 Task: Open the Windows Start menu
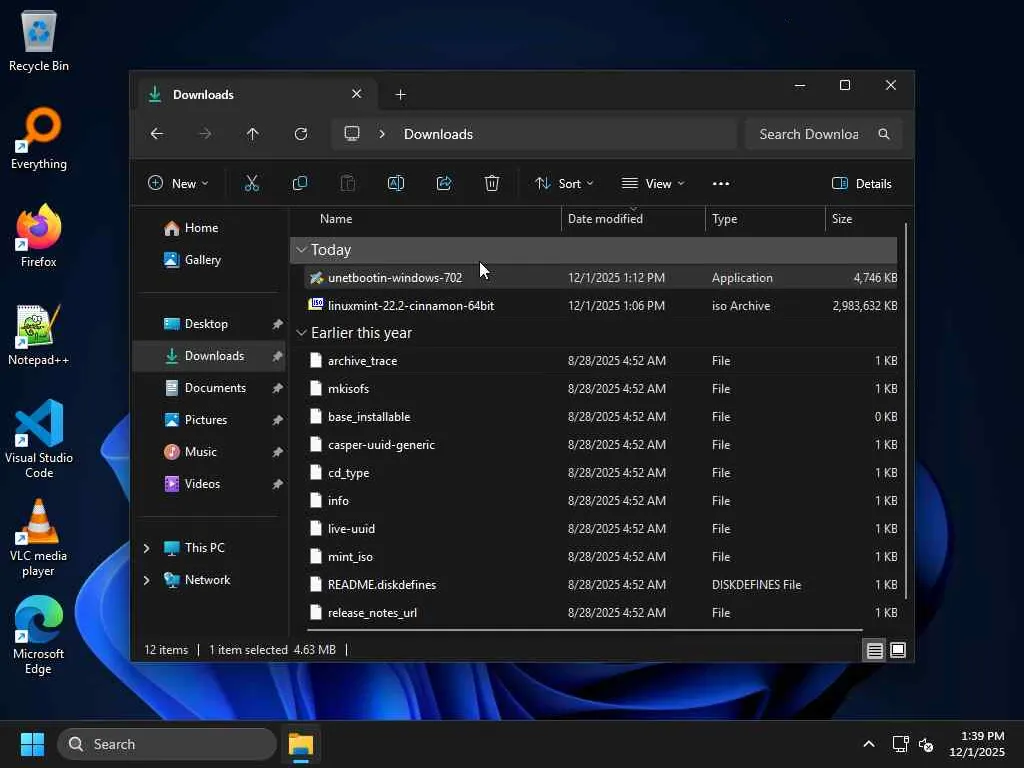(32, 744)
